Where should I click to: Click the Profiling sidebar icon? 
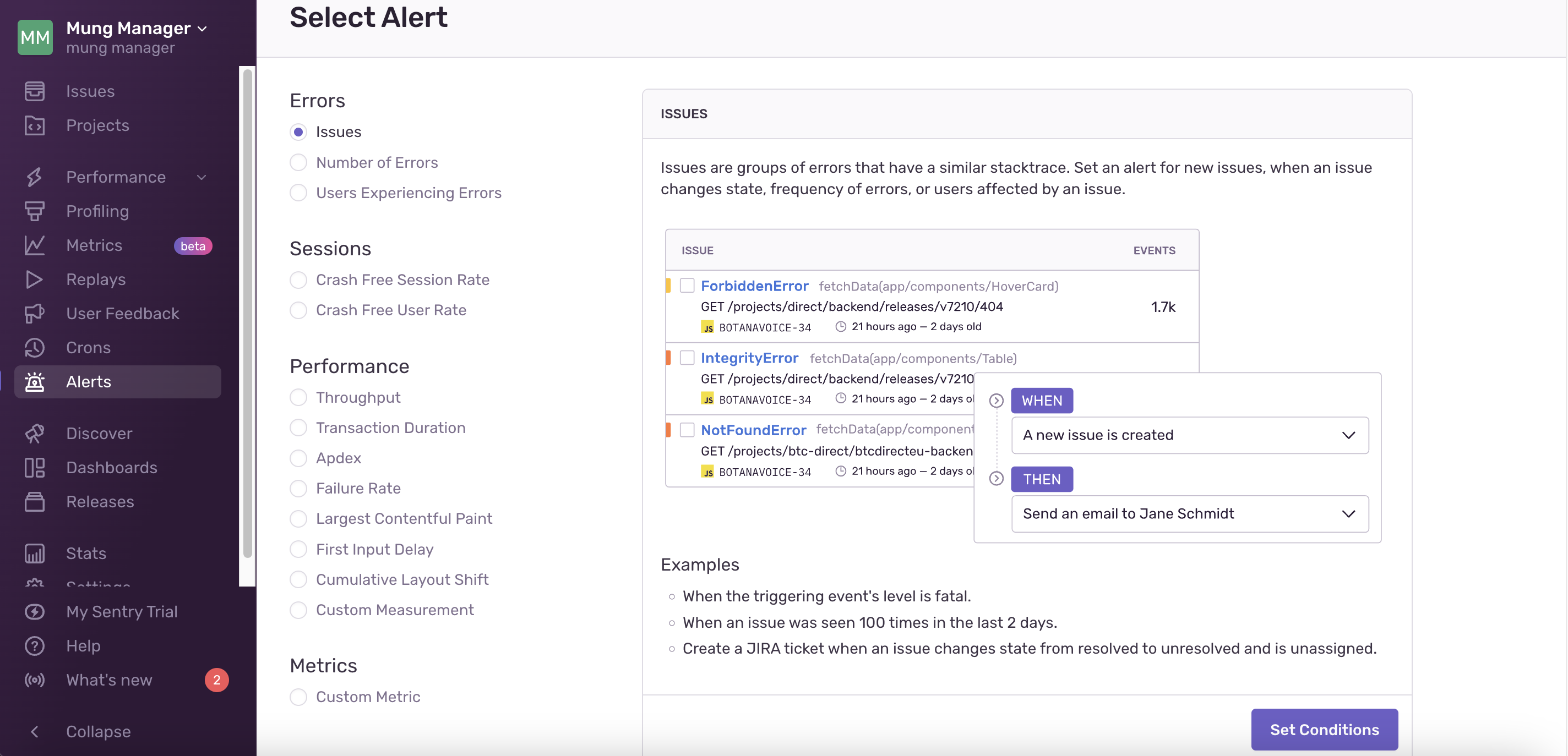click(x=35, y=211)
